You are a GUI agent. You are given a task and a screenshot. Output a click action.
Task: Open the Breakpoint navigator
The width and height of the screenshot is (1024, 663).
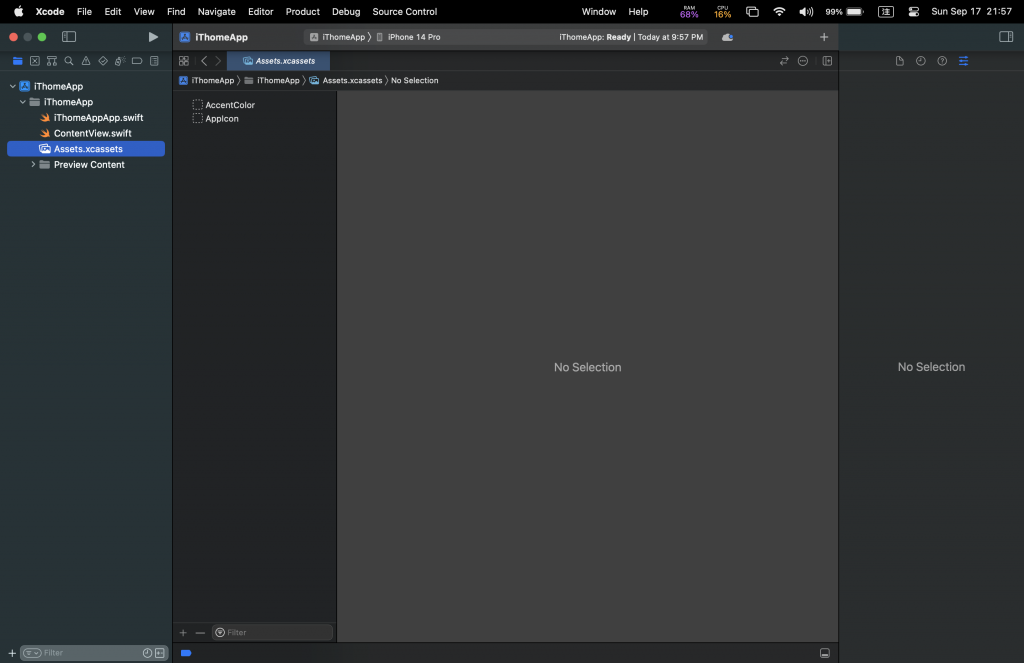[x=136, y=61]
